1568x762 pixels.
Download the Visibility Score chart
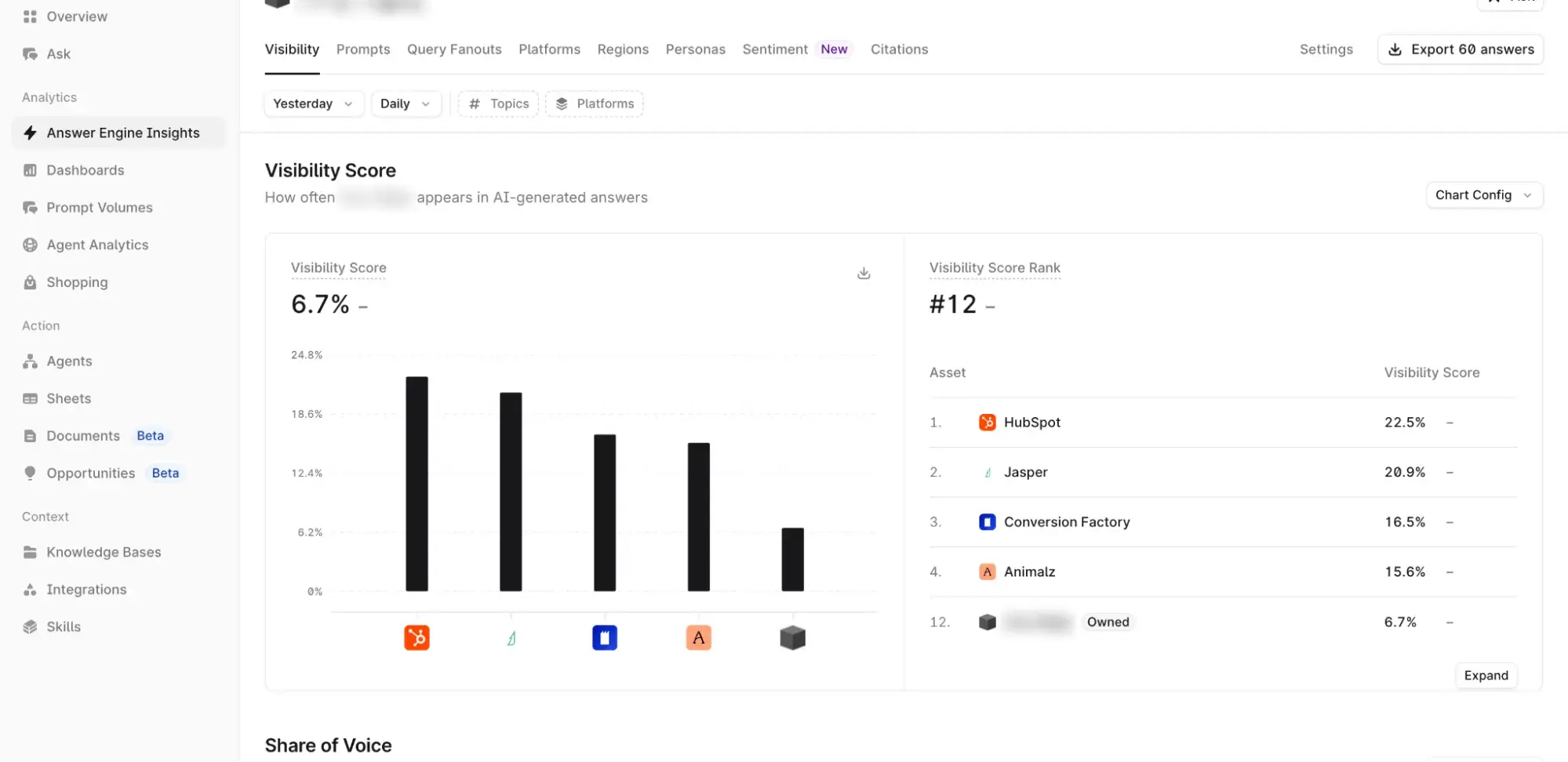click(x=864, y=273)
